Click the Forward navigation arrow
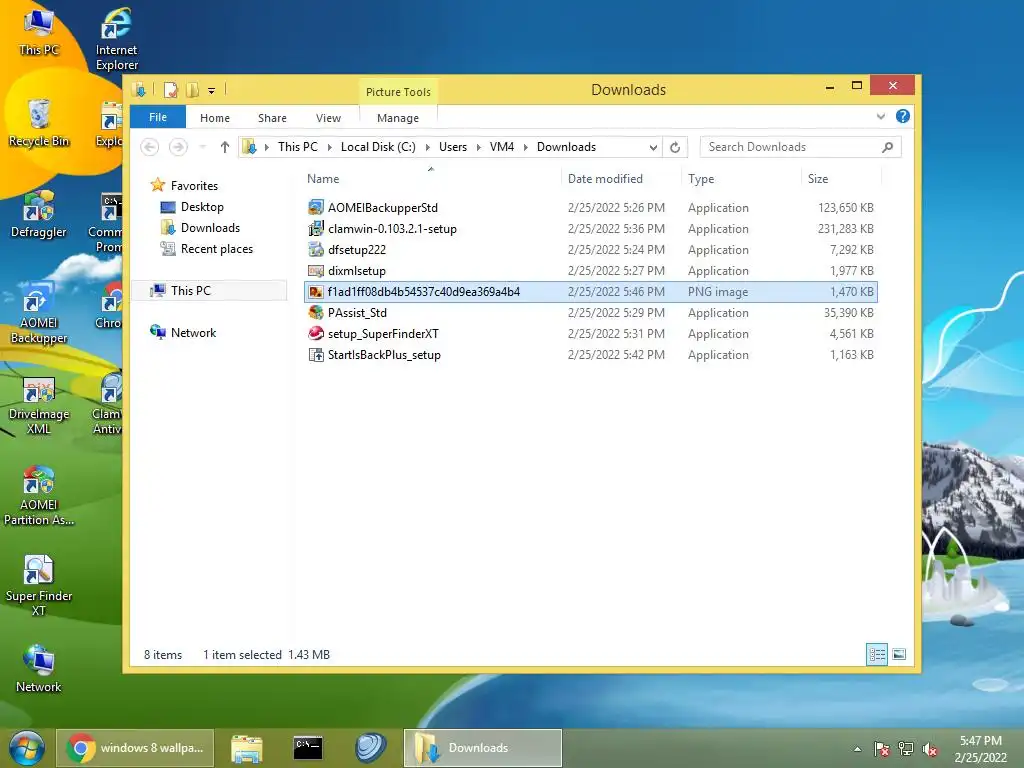Screen dimensions: 1024x768 (x=178, y=147)
